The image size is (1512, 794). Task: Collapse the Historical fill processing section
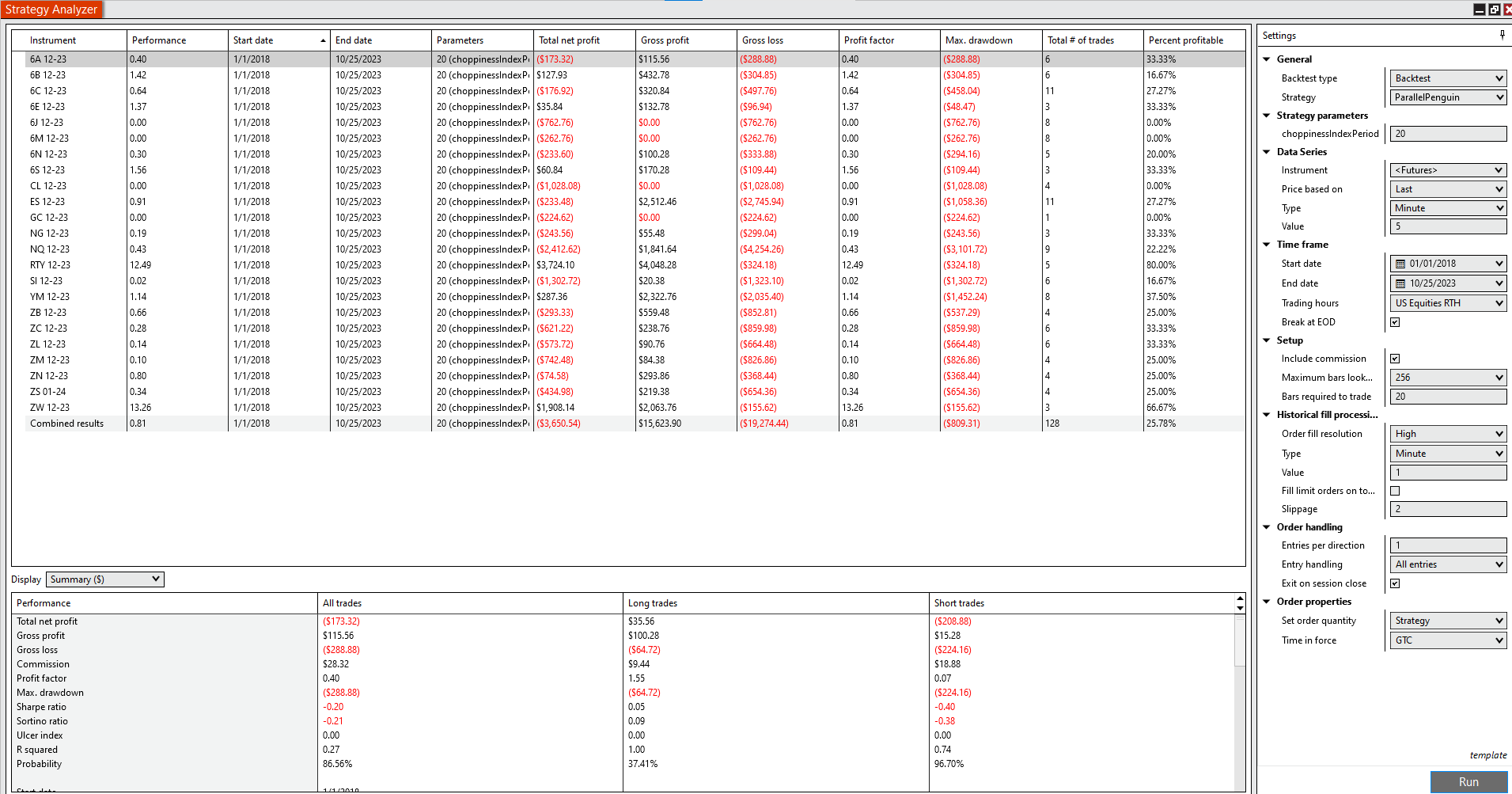pyautogui.click(x=1267, y=415)
